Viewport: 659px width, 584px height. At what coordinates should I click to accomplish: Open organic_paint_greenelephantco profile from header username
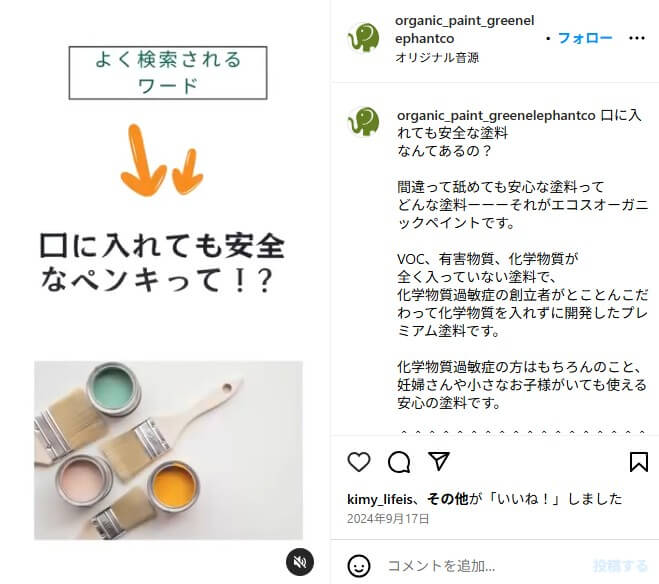(x=464, y=29)
